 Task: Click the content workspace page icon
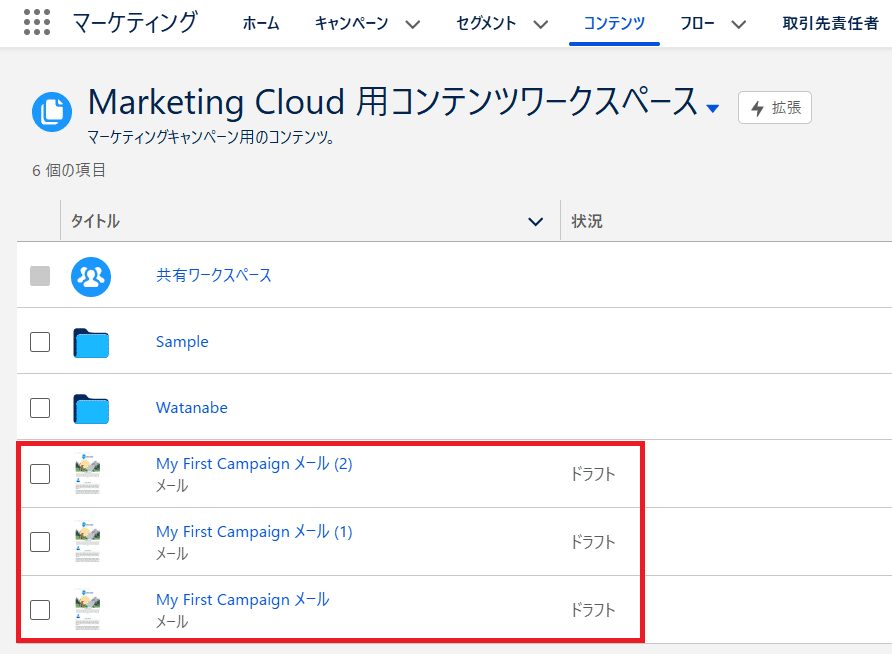[52, 111]
